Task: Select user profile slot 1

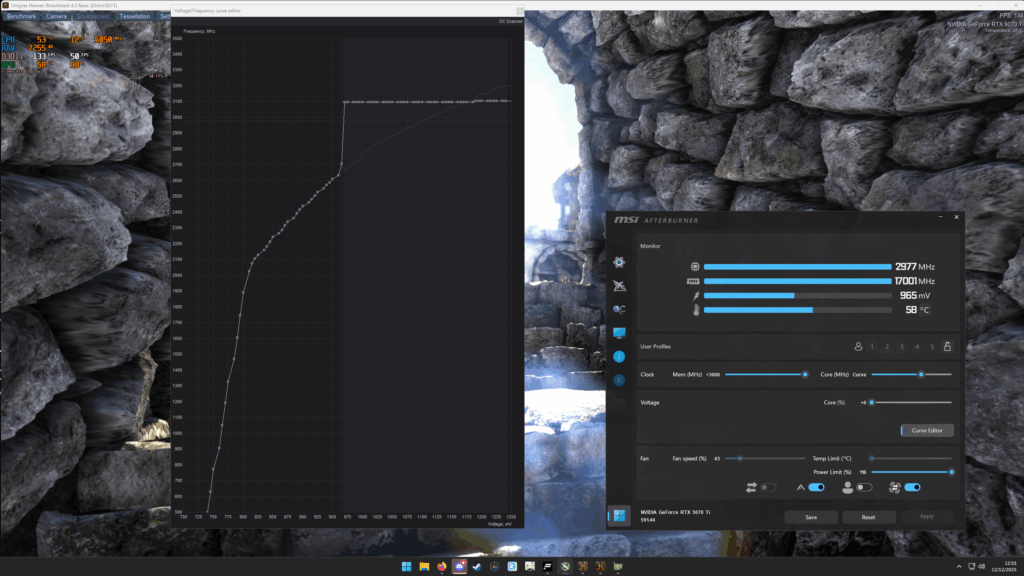Action: (872, 347)
